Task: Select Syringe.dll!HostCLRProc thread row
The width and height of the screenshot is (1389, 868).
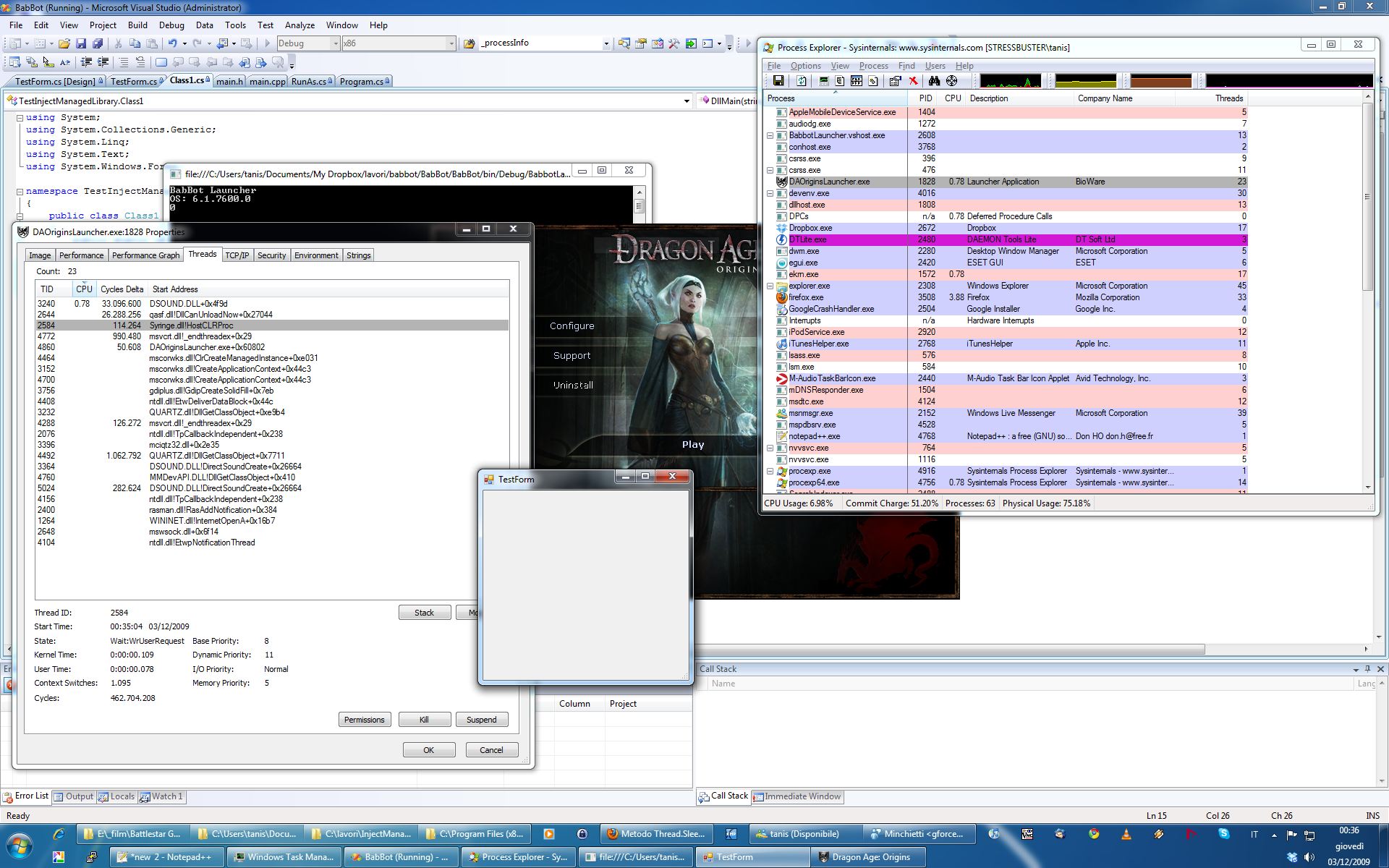Action: coord(272,325)
